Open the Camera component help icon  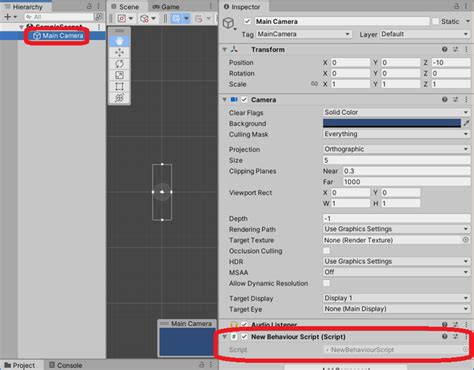click(x=445, y=99)
